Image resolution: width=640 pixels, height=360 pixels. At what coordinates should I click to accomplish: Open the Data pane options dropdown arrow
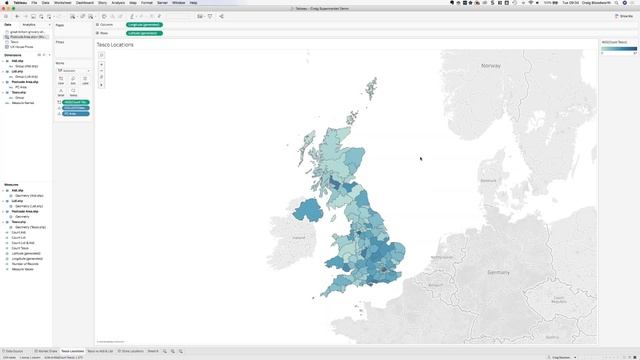(x=49, y=24)
